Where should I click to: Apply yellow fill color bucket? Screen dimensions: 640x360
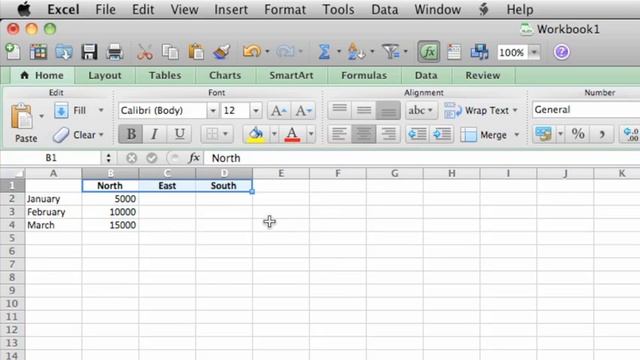click(x=256, y=134)
